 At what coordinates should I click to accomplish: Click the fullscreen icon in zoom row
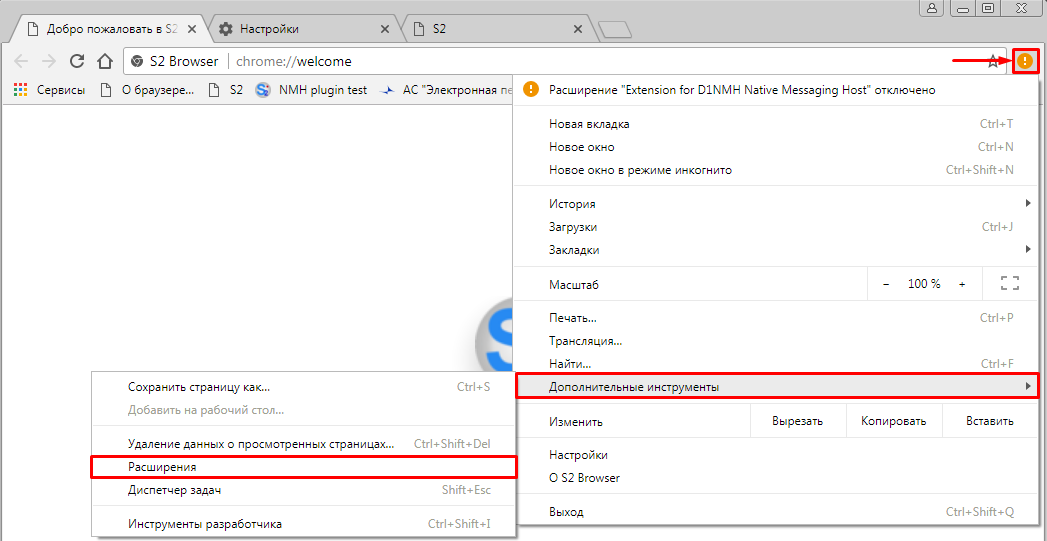[x=1009, y=284]
